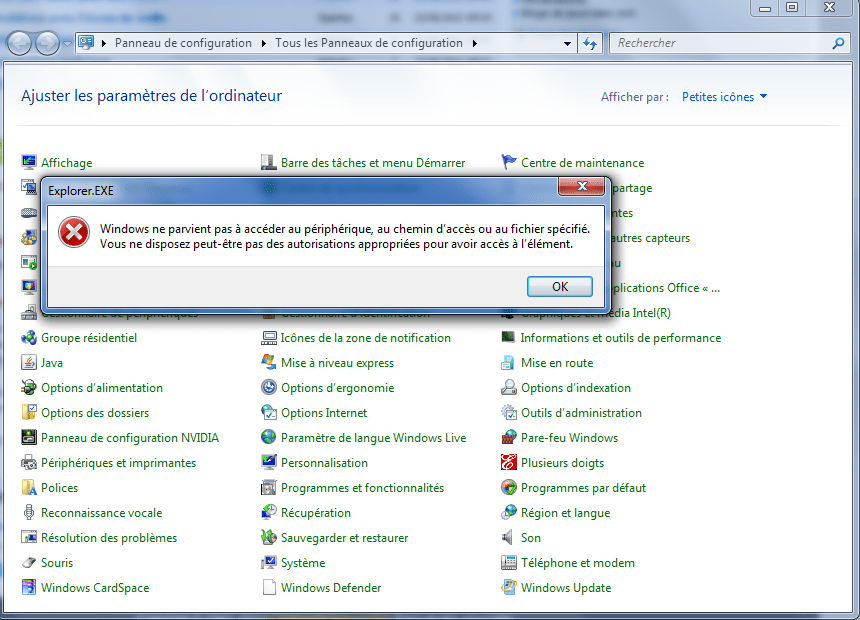Open the Résolution des problèmes icon
860x620 pixels.
(x=29, y=537)
